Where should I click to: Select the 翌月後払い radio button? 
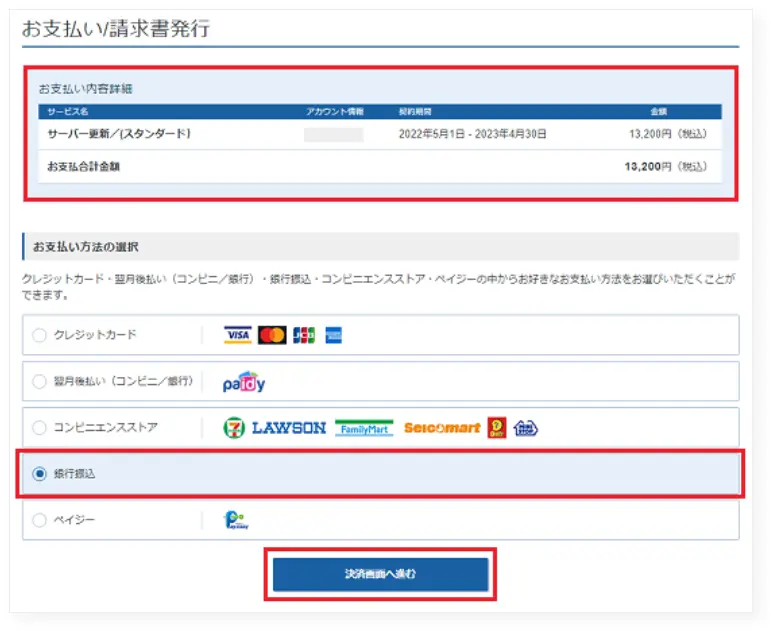coord(39,381)
